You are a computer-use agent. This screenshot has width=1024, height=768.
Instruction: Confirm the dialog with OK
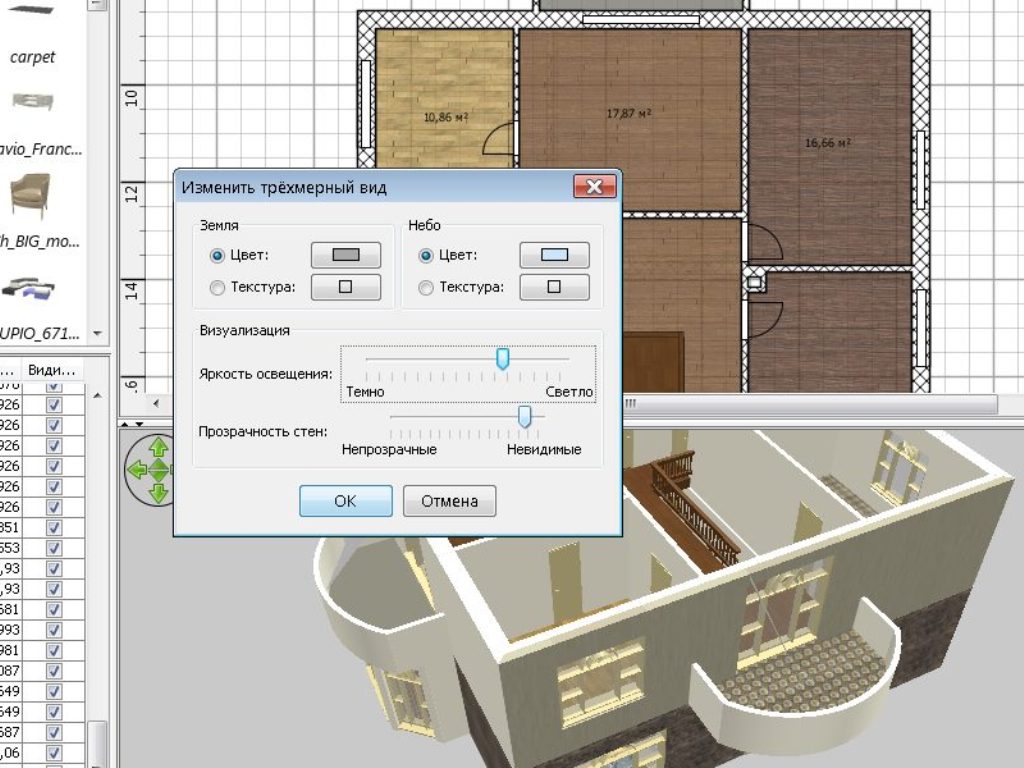(x=345, y=501)
